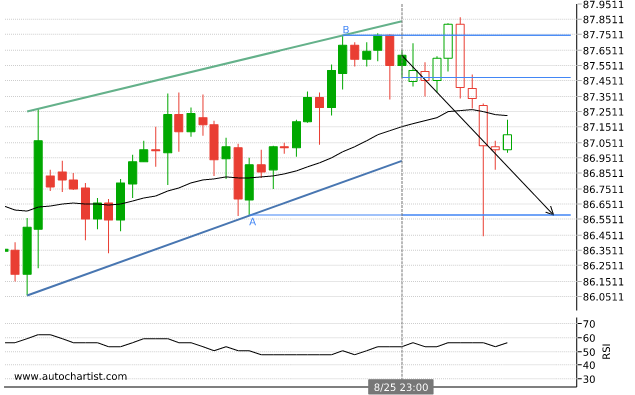
Task: Click the RSI 30 level label
Action: coord(589,380)
